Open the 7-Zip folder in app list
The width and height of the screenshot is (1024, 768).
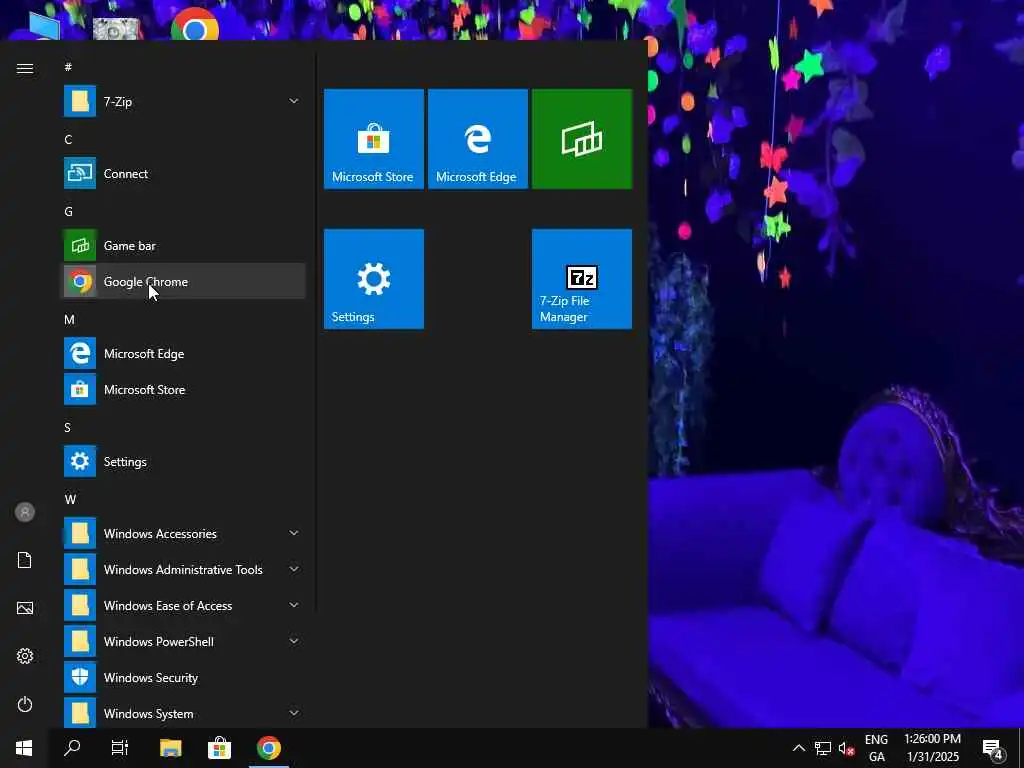coord(183,101)
